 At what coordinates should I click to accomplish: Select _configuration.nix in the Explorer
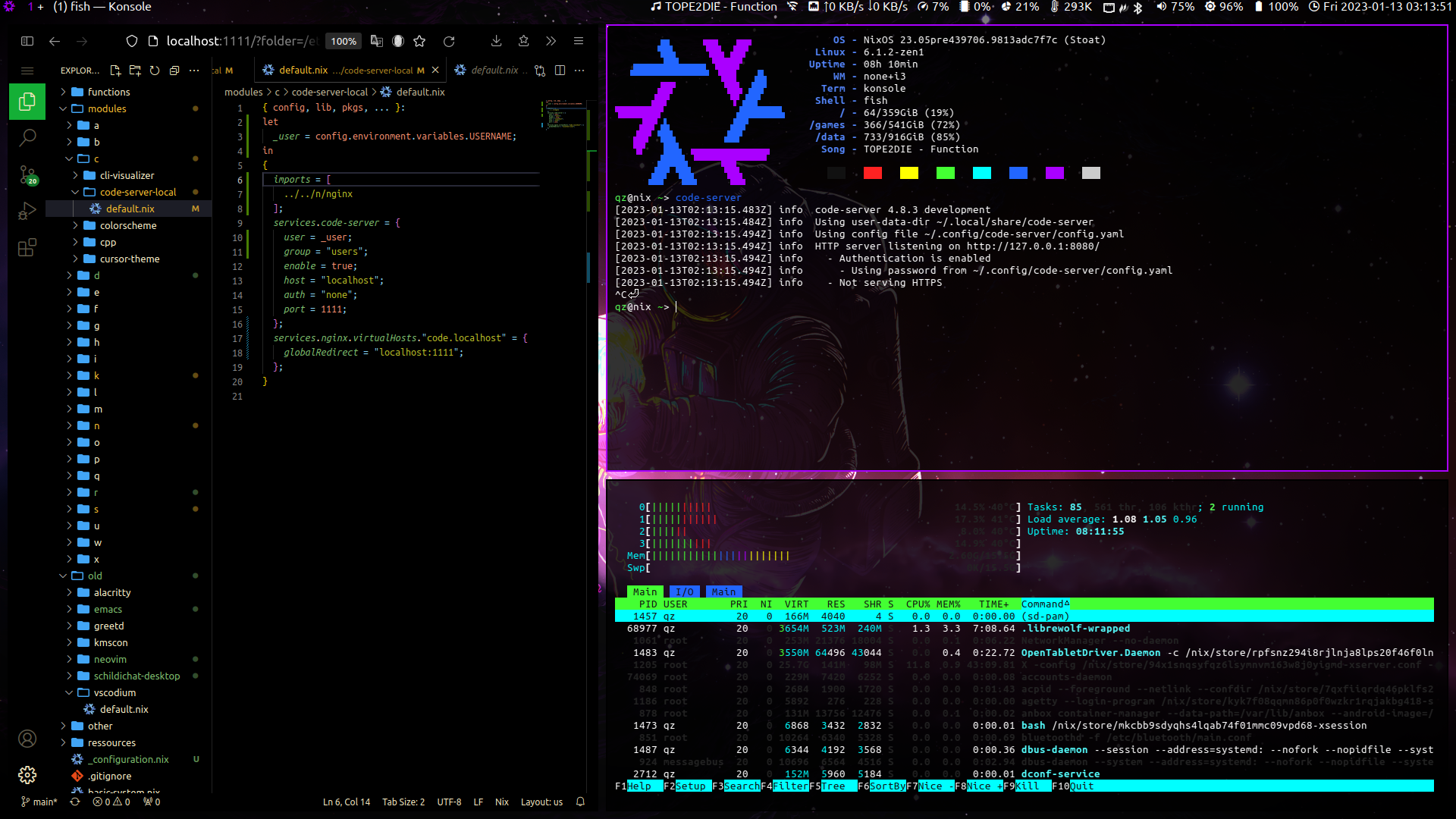click(129, 759)
